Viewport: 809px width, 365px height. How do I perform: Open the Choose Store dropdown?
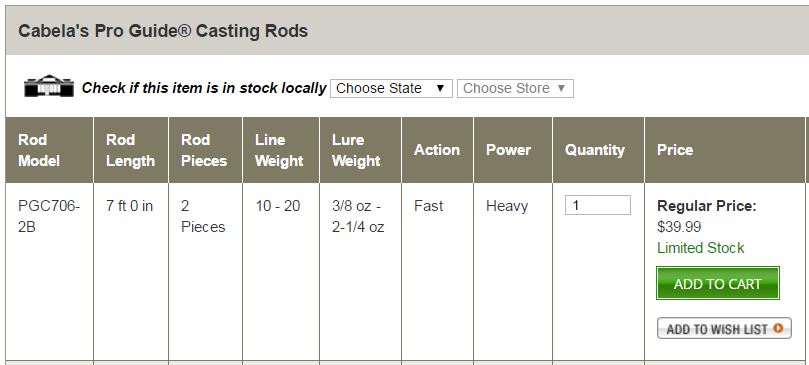pyautogui.click(x=515, y=88)
